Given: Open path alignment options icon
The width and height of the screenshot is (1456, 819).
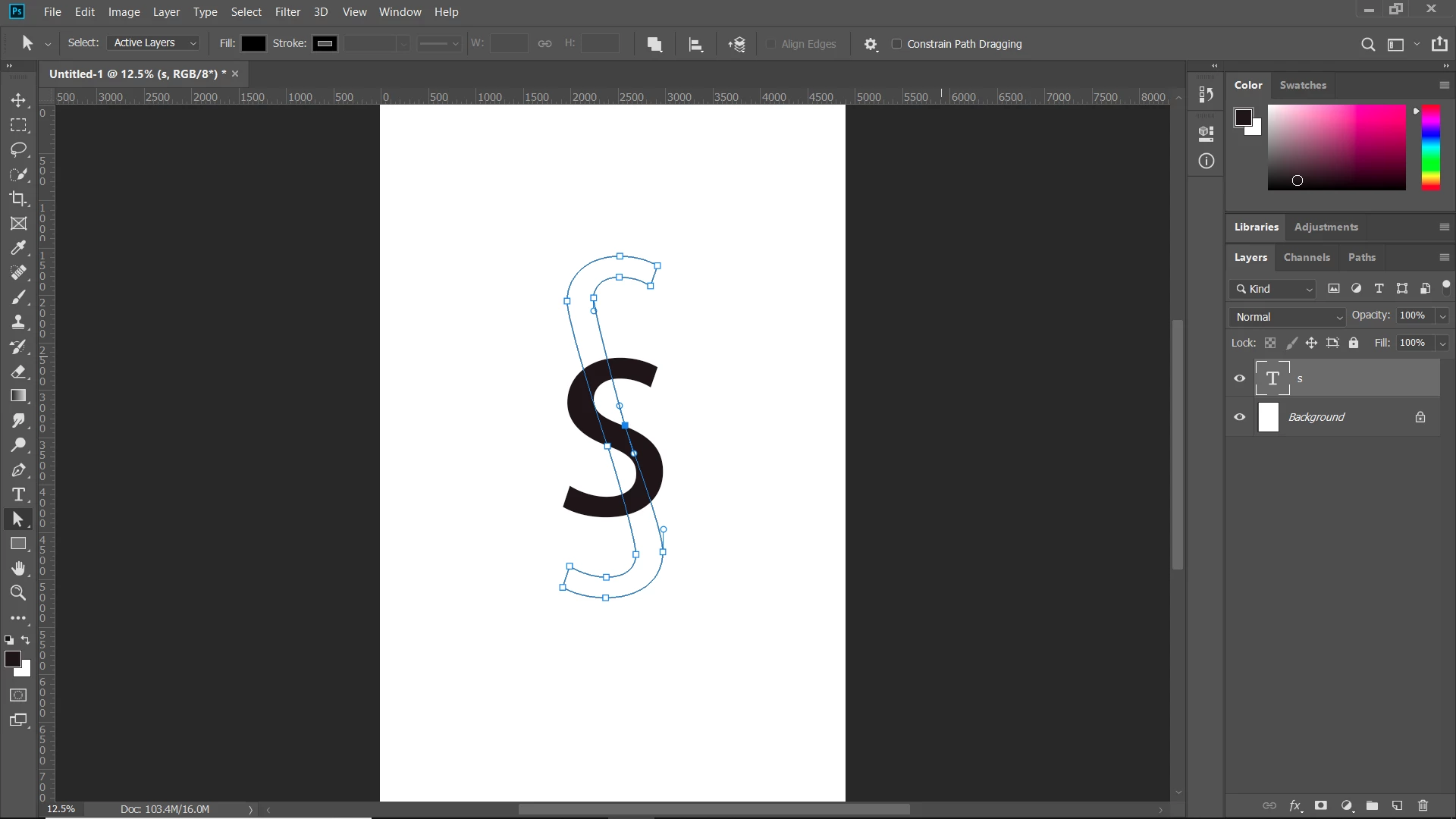Looking at the screenshot, I should click(695, 44).
